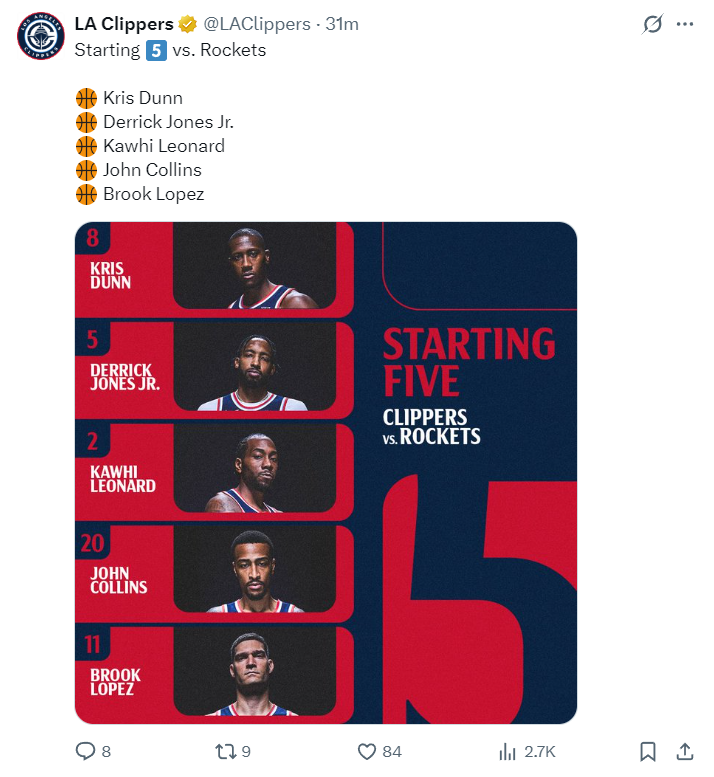This screenshot has height=777, width=714.
Task: Click the @LAClippers handle
Action: [x=257, y=24]
